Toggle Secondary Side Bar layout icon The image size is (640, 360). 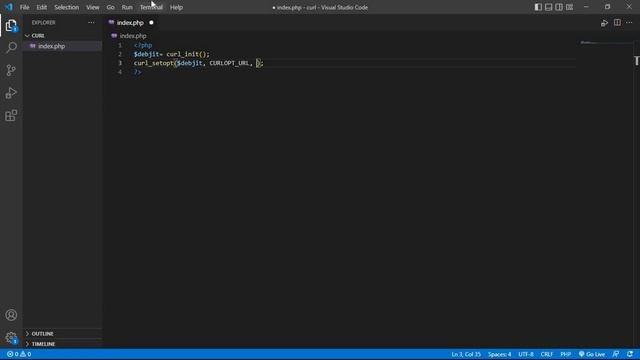(x=559, y=7)
